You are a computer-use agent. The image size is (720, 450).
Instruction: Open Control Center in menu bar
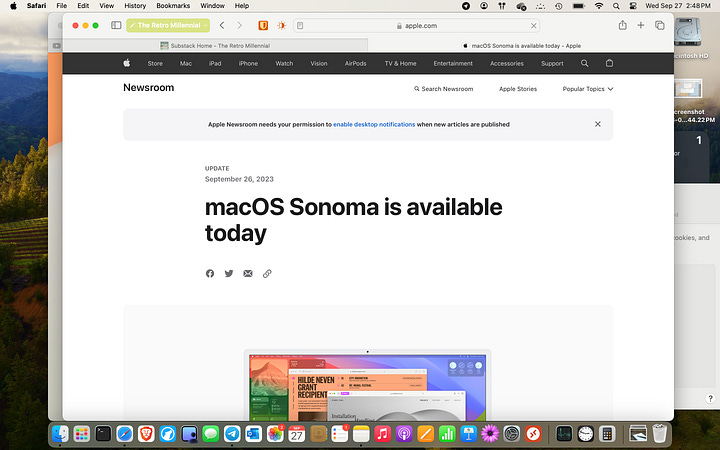pyautogui.click(x=633, y=6)
